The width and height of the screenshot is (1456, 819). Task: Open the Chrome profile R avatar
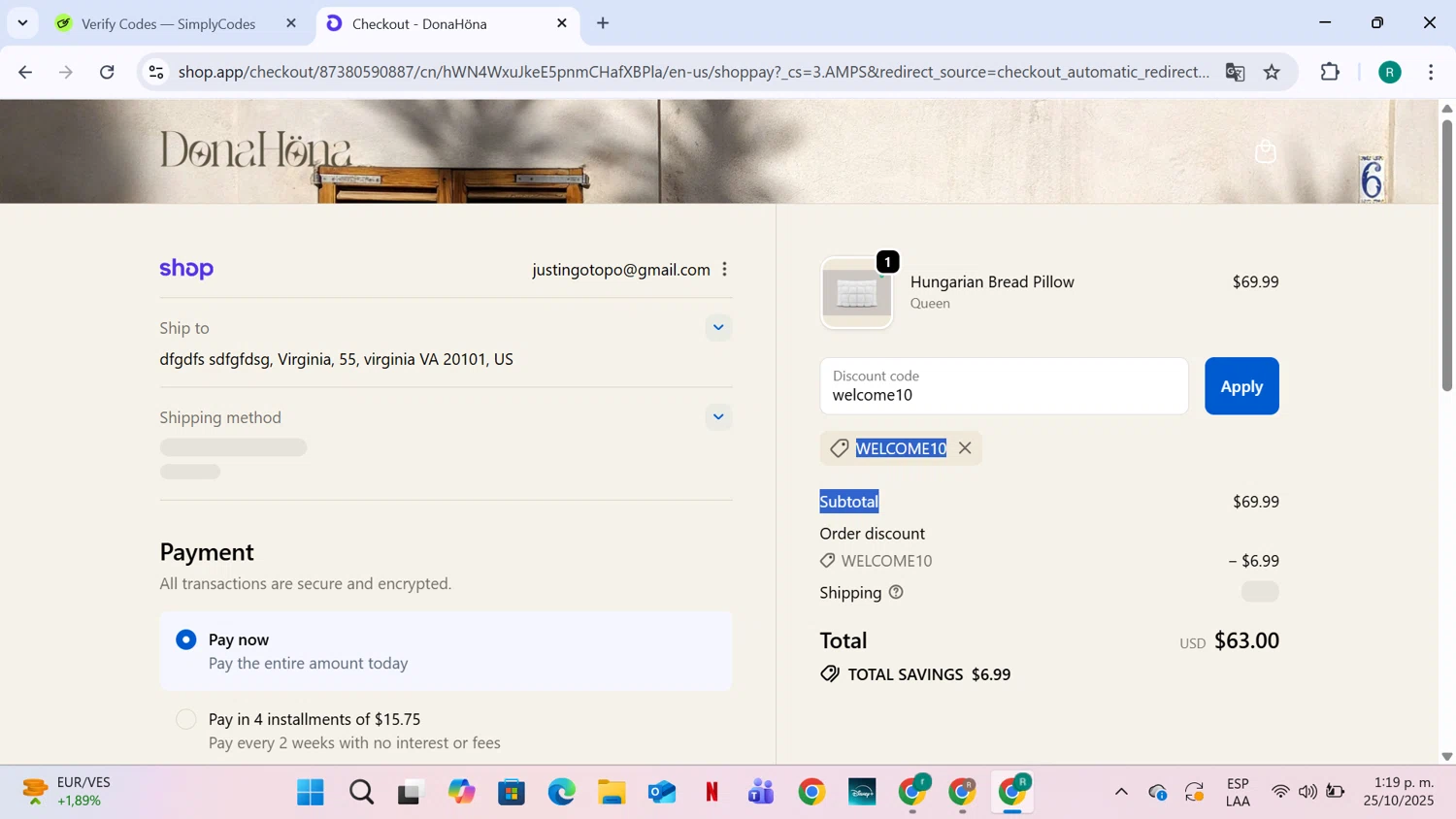(1390, 72)
